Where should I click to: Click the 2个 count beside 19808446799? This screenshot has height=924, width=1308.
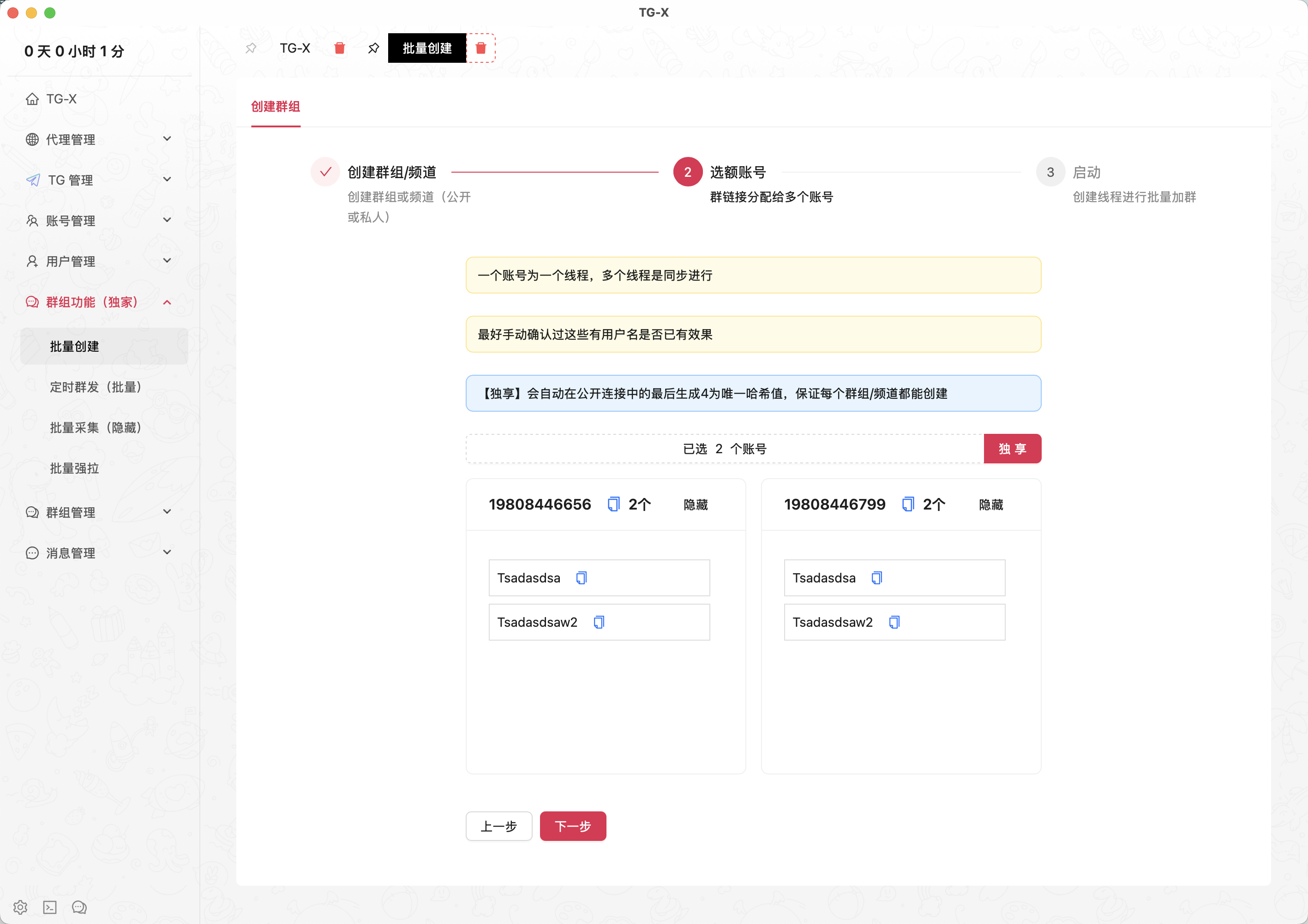934,504
